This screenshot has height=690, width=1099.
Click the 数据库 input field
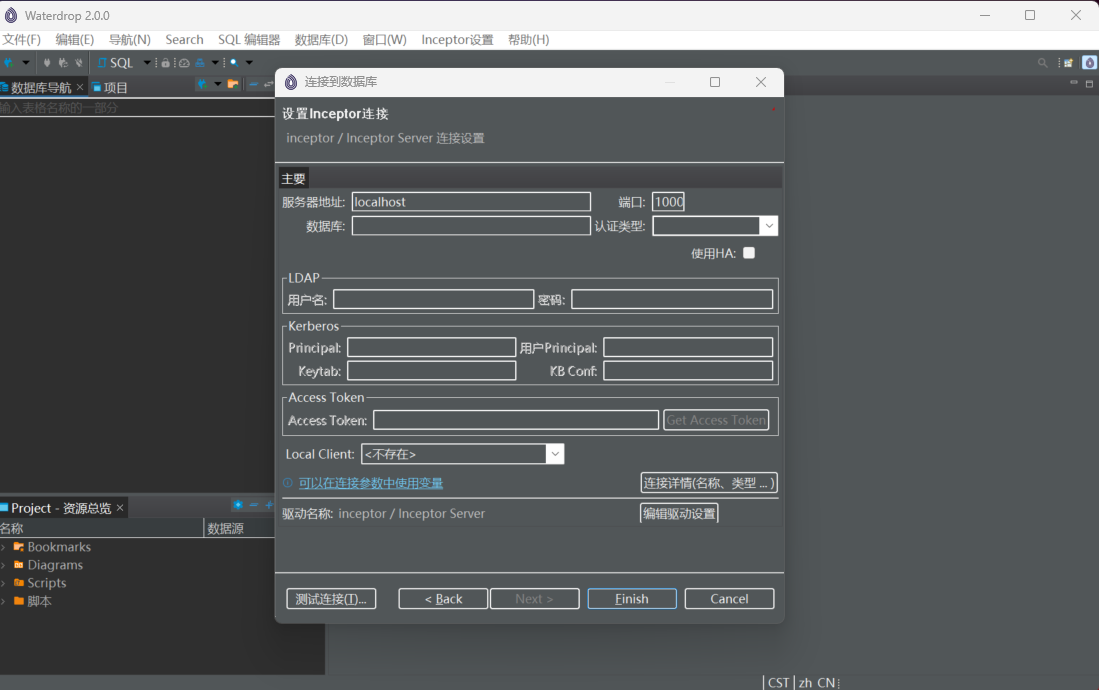point(471,226)
